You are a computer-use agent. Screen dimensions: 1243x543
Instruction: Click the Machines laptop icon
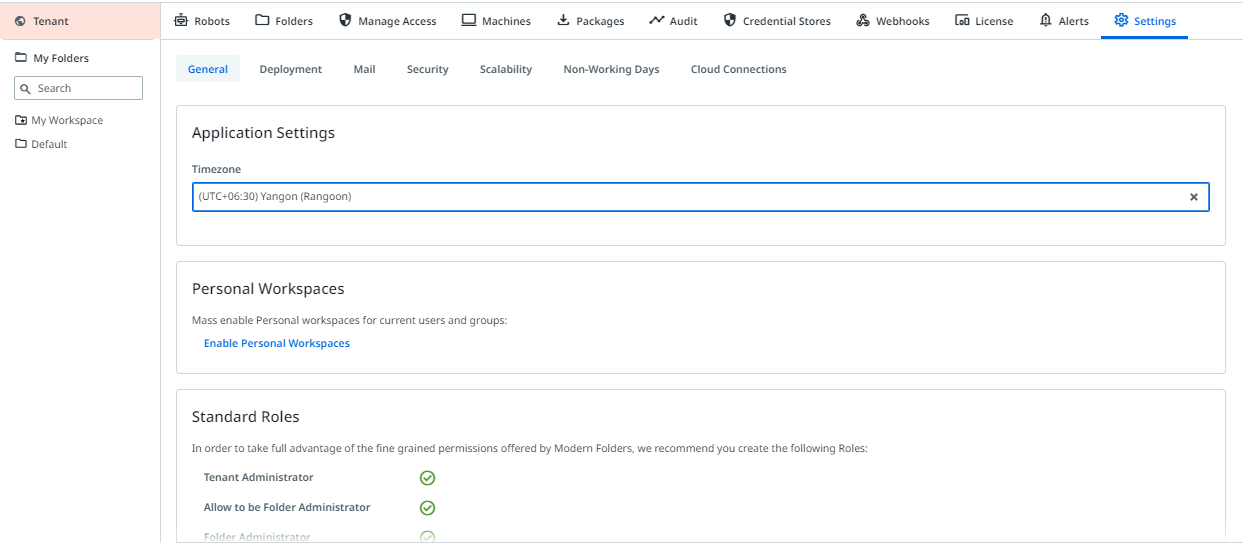[469, 20]
